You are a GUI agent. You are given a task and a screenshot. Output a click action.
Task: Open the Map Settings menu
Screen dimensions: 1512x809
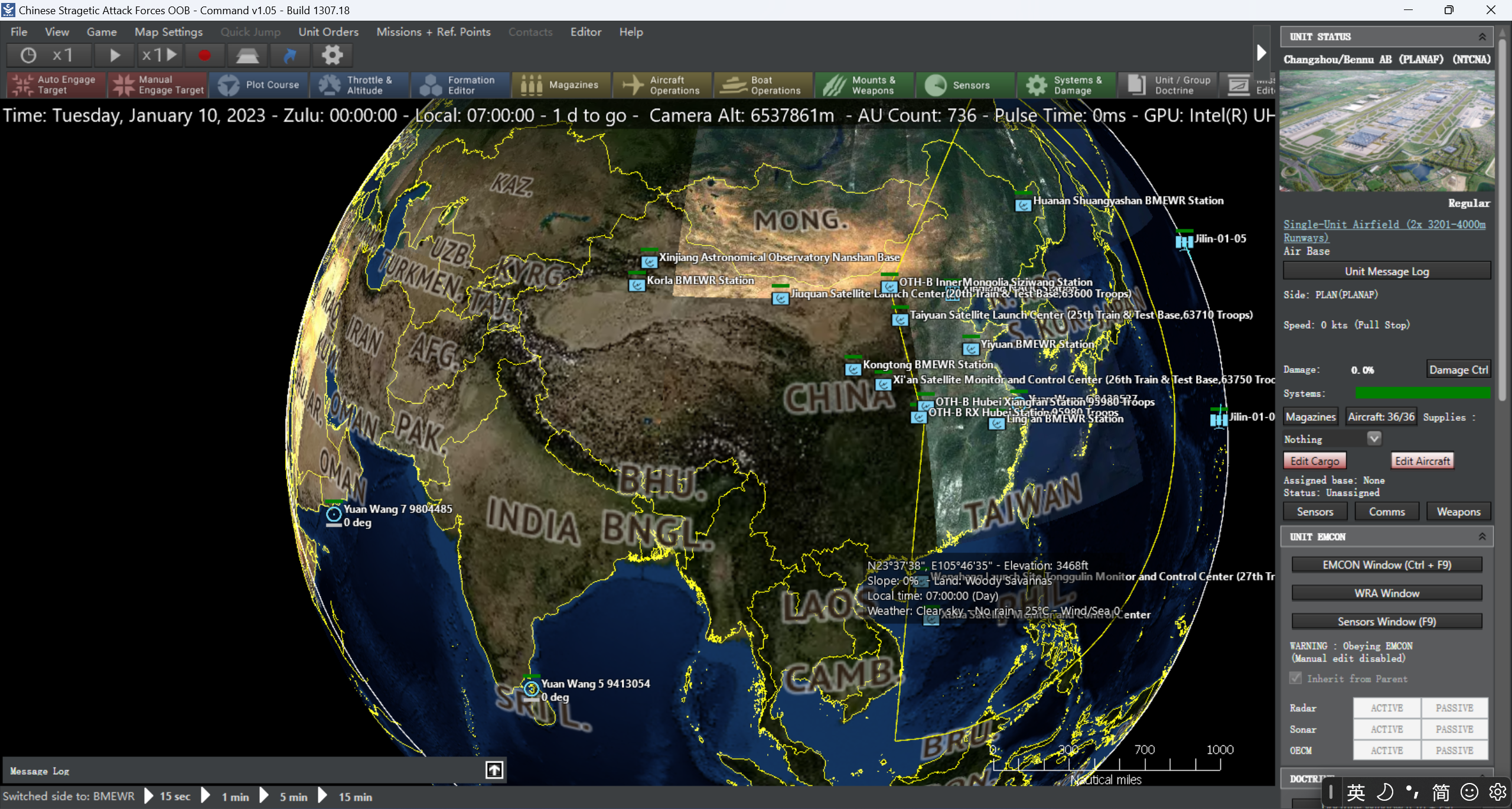[x=168, y=32]
